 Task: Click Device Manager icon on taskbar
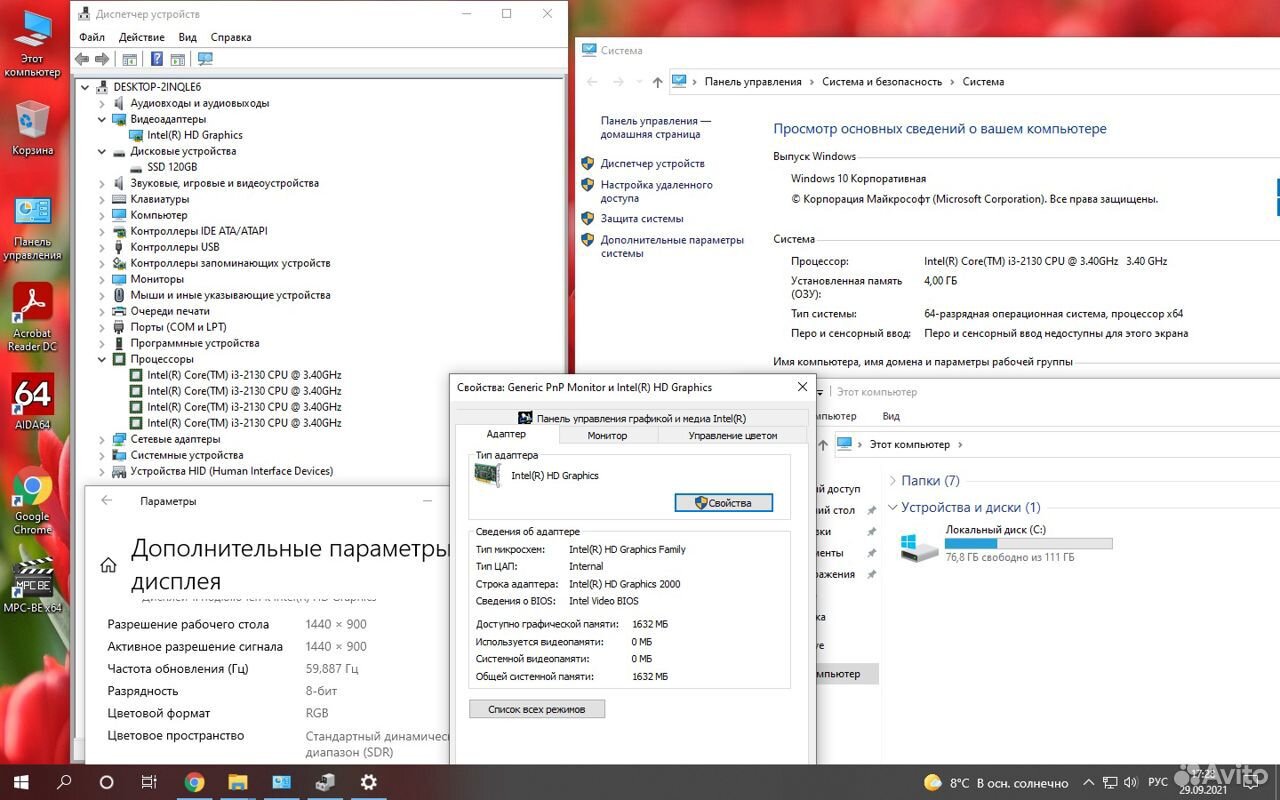pyautogui.click(x=324, y=782)
